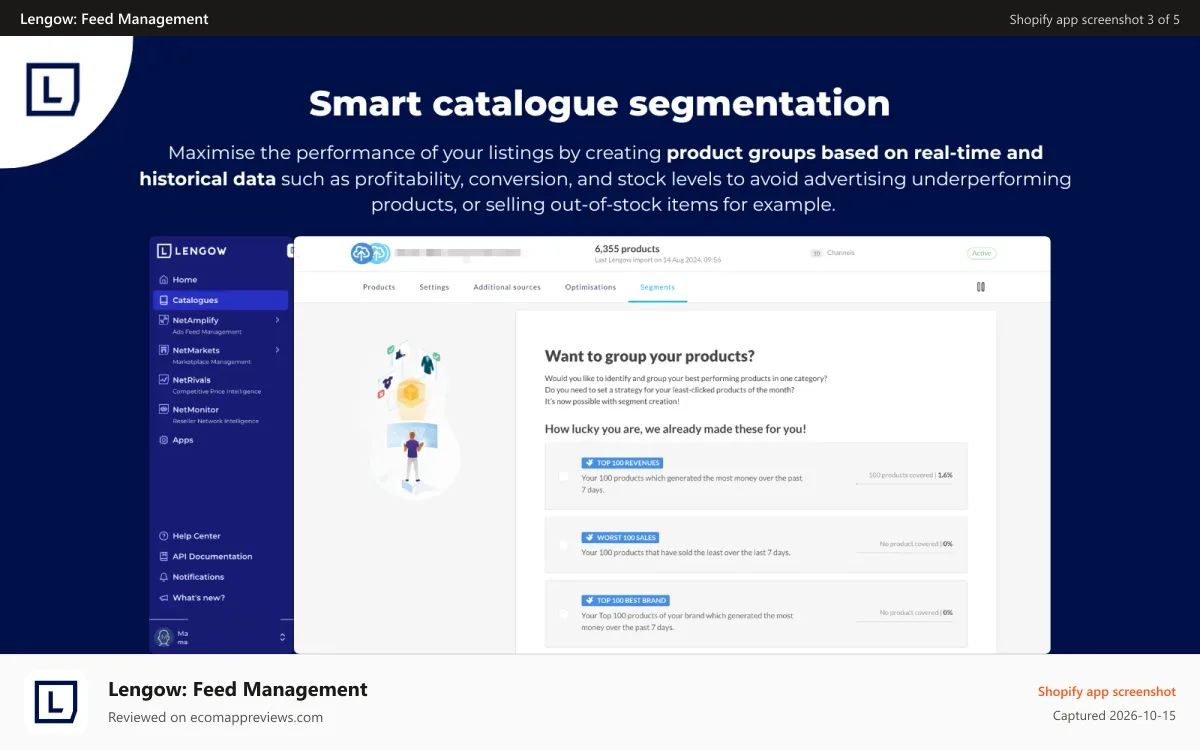Click the 6,355 products text
This screenshot has height=750, width=1200.
point(627,248)
